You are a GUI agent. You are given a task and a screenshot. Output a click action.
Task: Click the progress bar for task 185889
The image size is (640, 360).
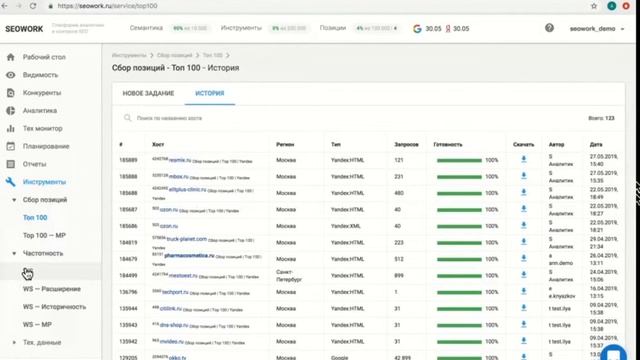point(459,160)
